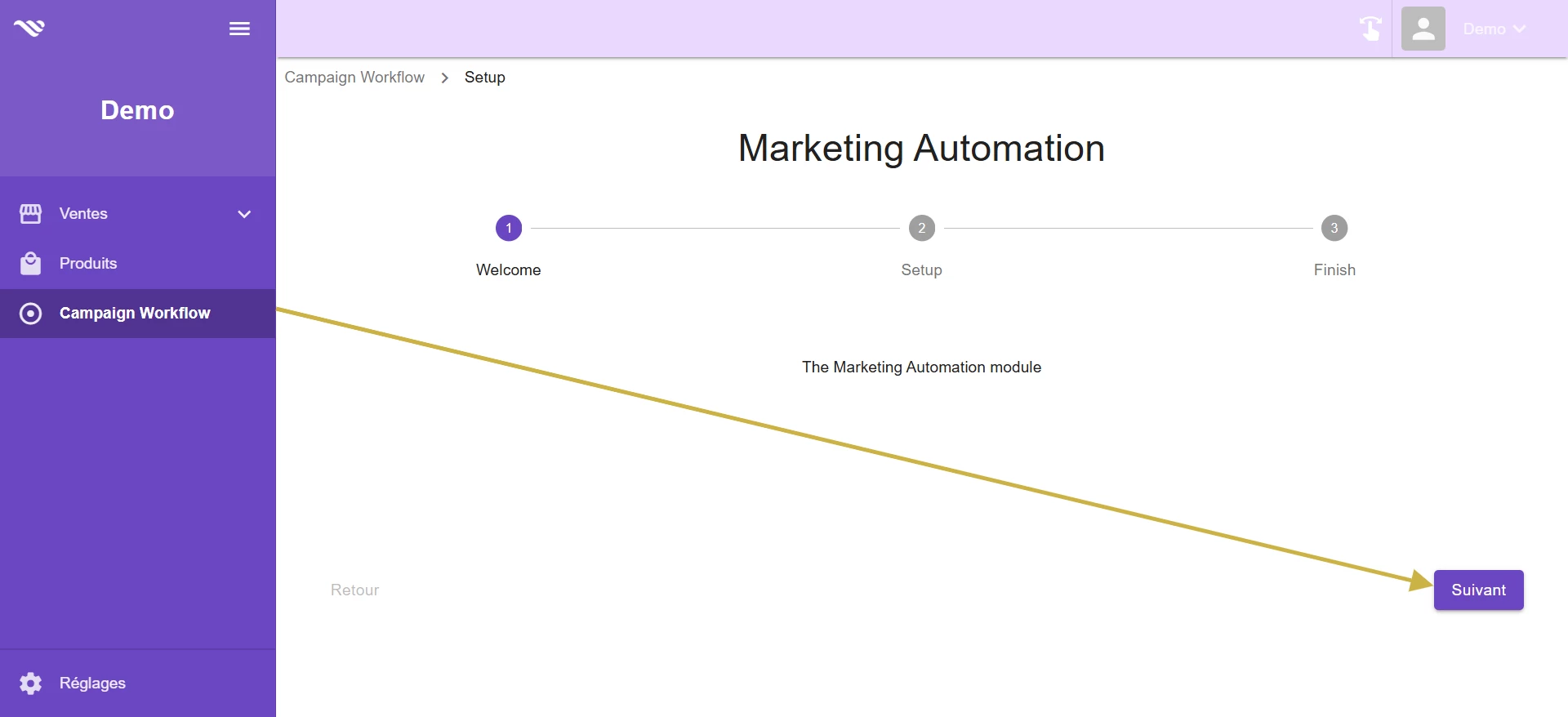Click the Demo title in sidebar

tap(137, 110)
